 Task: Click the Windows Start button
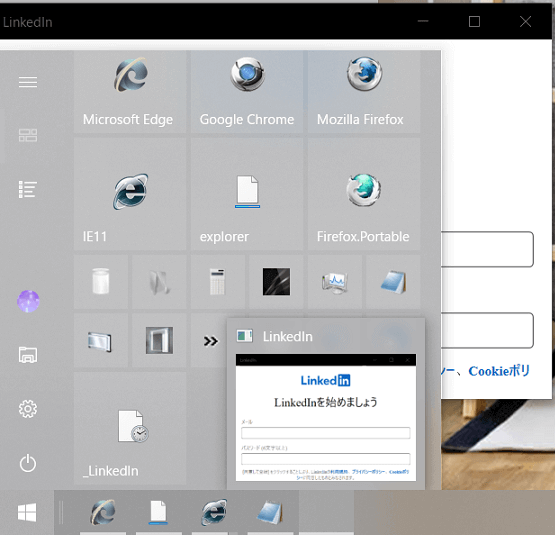tap(27, 512)
